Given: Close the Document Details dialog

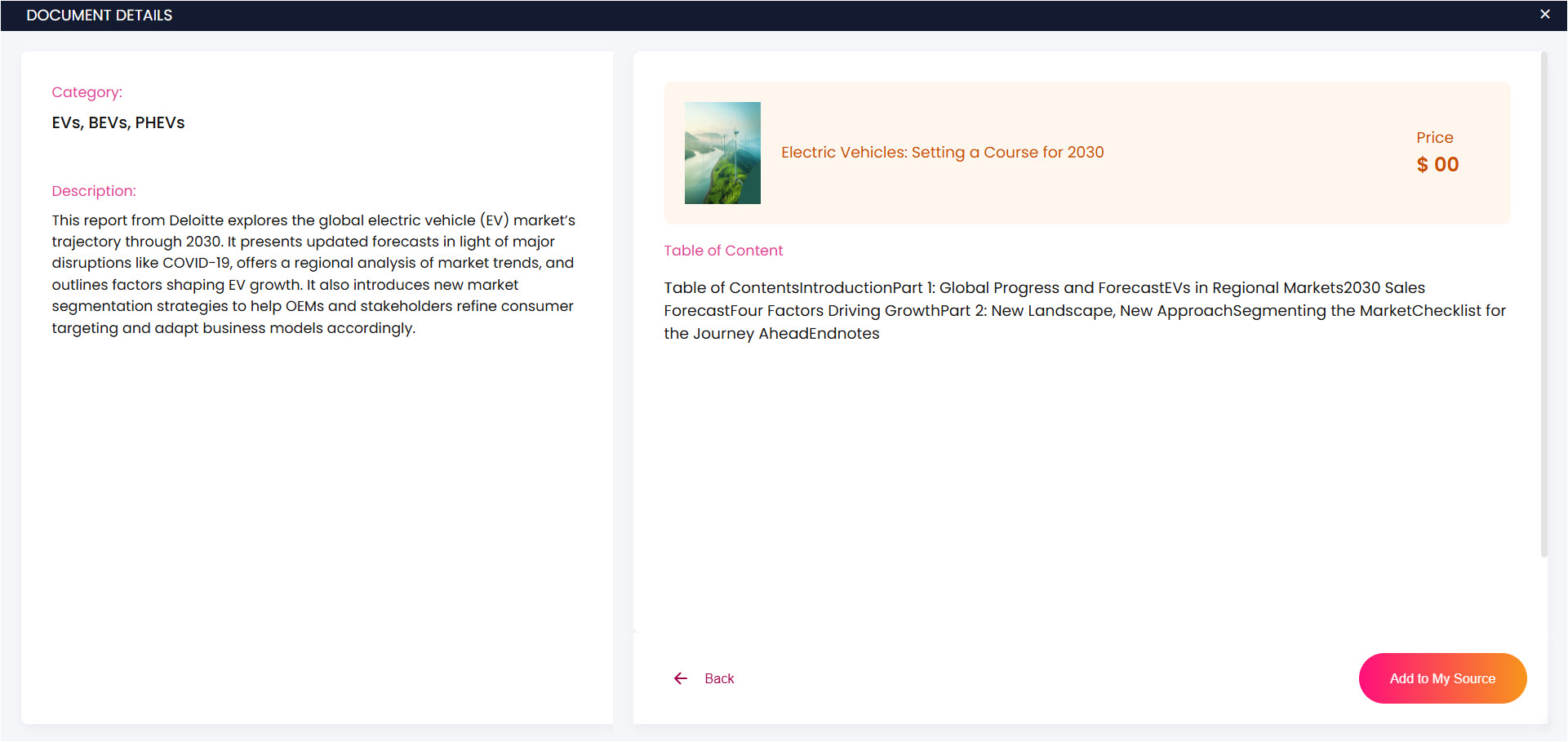Looking at the screenshot, I should (1544, 15).
